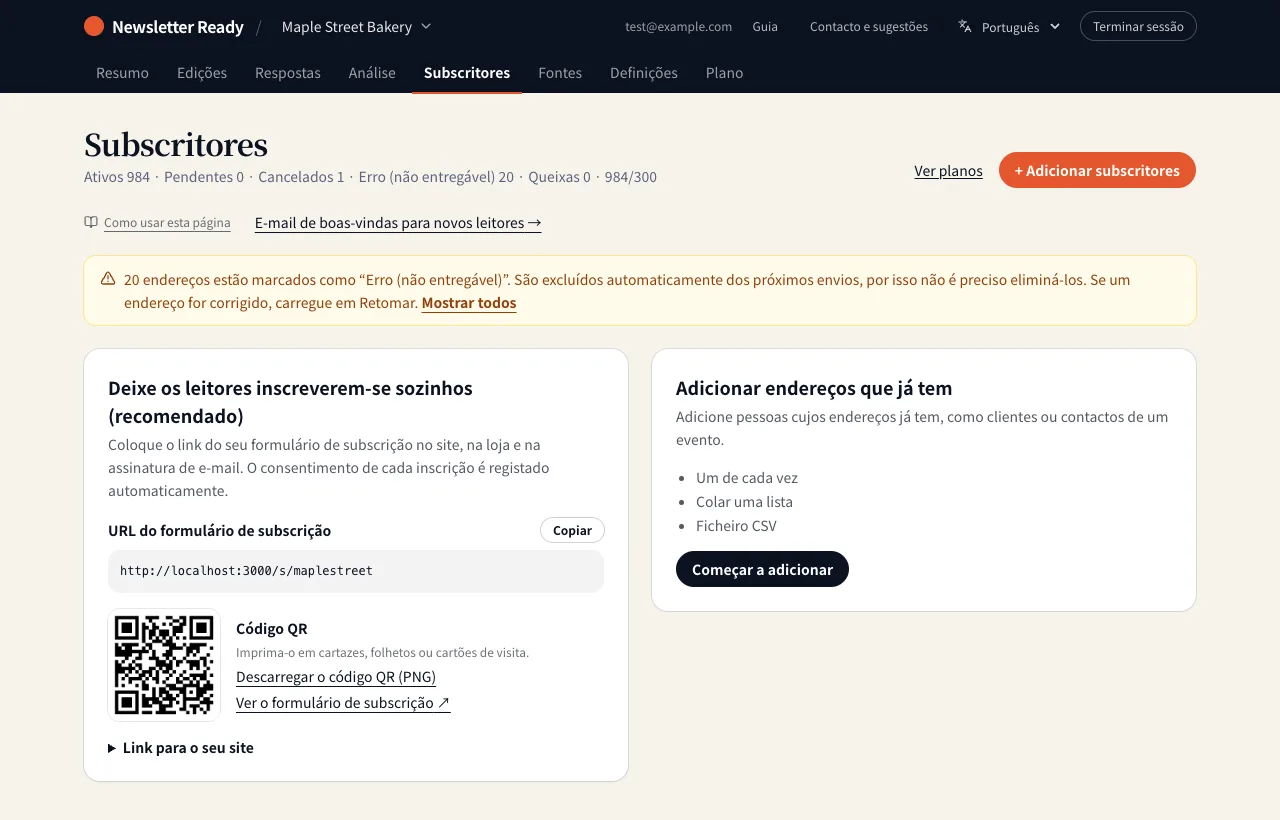
Task: Open the Maple Street Bakery newsletter dropdown
Action: click(x=357, y=26)
